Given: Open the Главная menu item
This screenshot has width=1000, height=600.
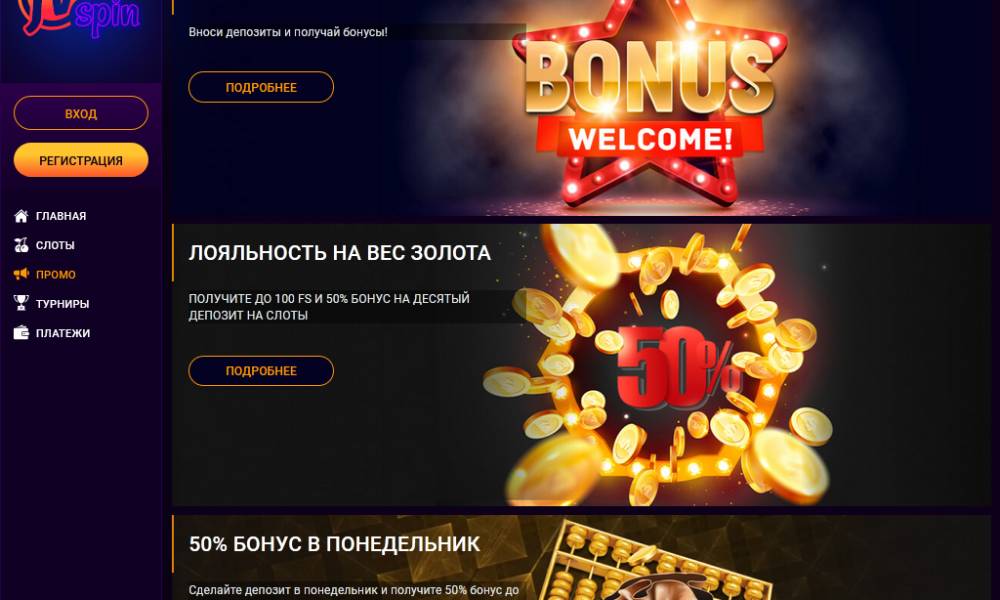Looking at the screenshot, I should click(61, 216).
